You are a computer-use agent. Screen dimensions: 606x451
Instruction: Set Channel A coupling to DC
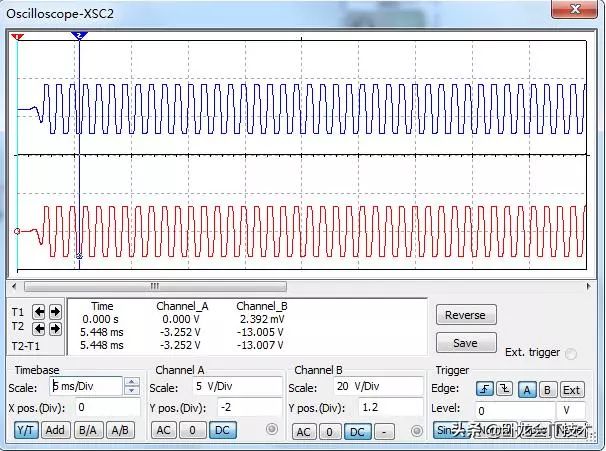222,430
